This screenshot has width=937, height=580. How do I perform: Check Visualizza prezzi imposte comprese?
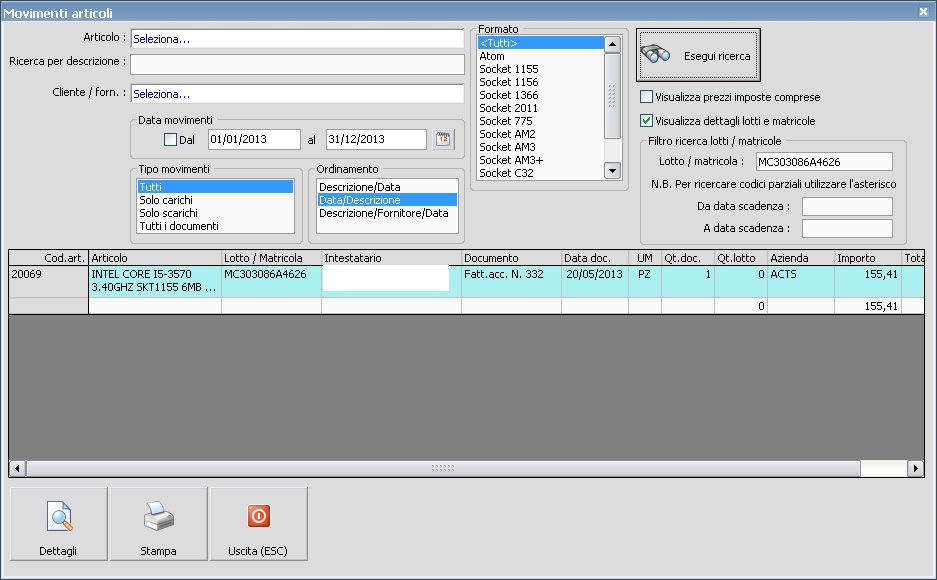click(x=646, y=97)
